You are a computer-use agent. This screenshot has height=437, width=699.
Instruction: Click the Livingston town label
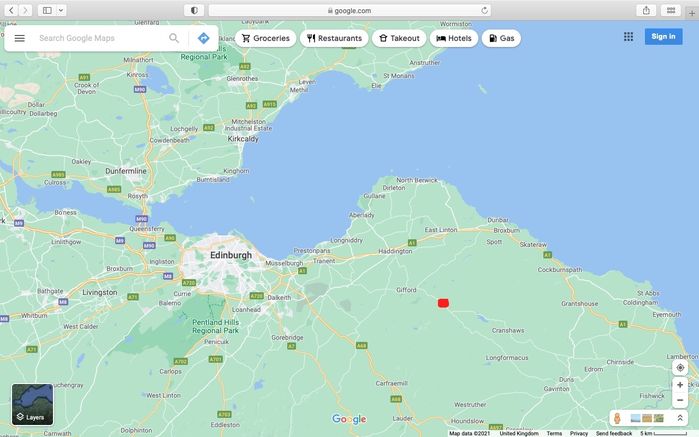(x=100, y=293)
